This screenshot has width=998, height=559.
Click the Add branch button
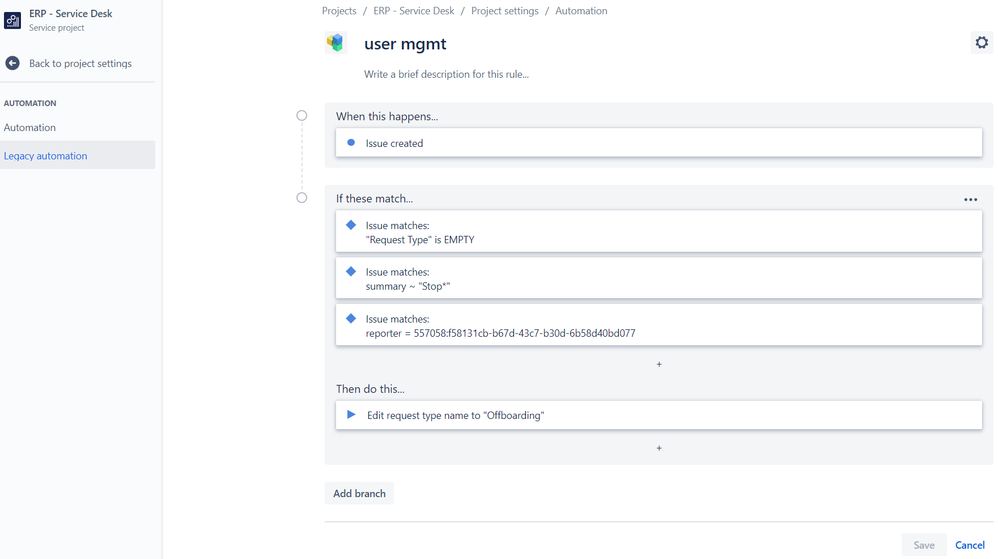pyautogui.click(x=359, y=493)
